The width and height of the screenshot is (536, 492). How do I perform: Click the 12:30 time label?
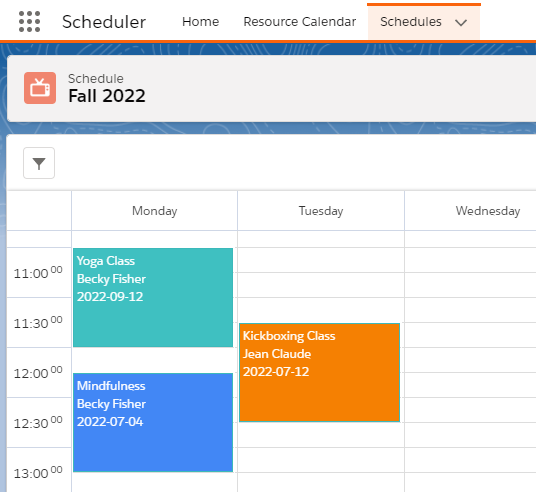click(38, 423)
